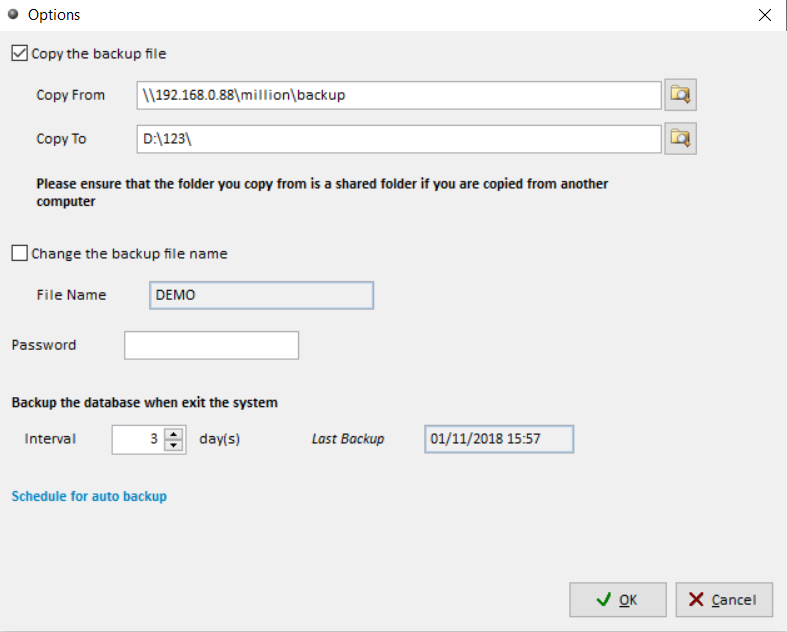Uncheck Copy the backup file

tap(19, 53)
